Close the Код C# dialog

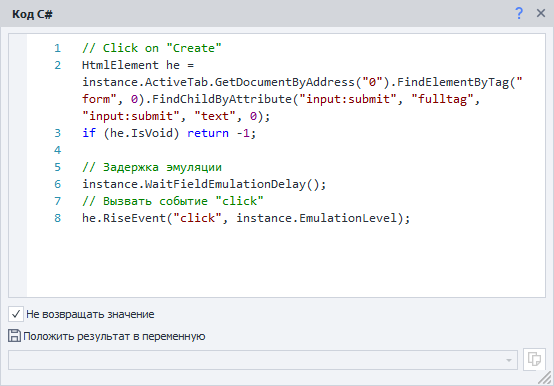[x=541, y=13]
